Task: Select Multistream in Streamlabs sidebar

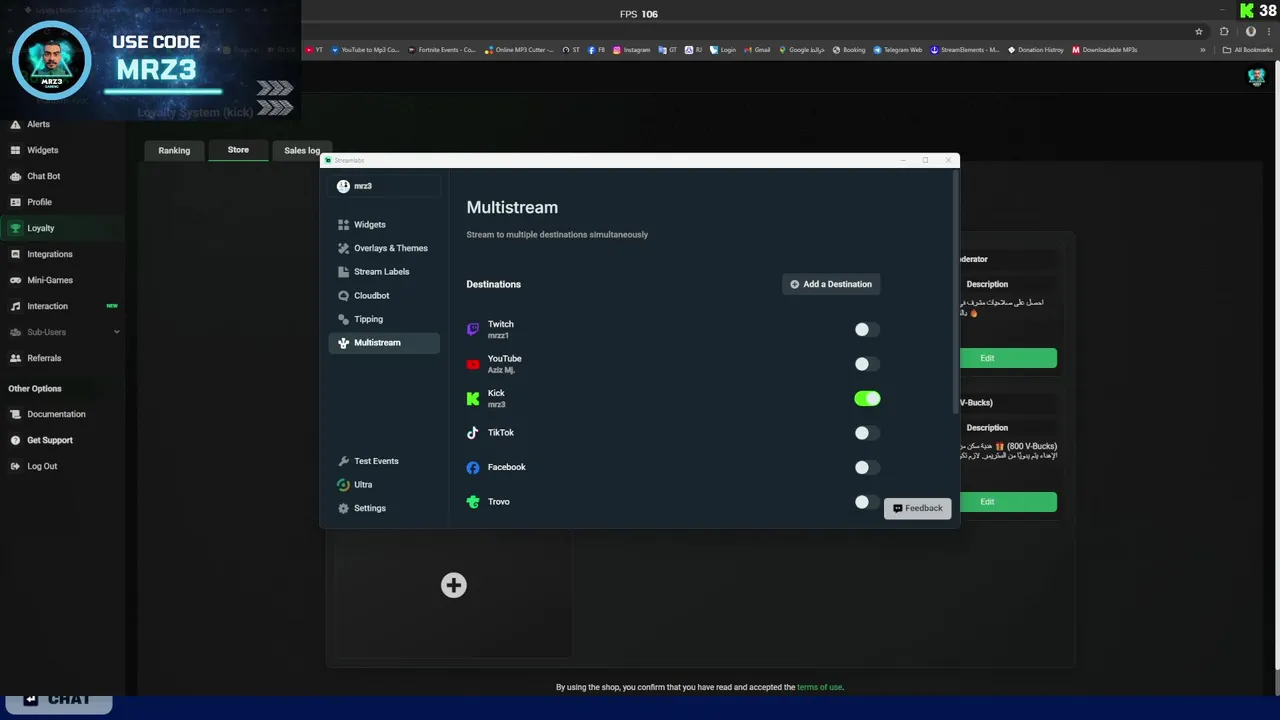Action: (383, 343)
